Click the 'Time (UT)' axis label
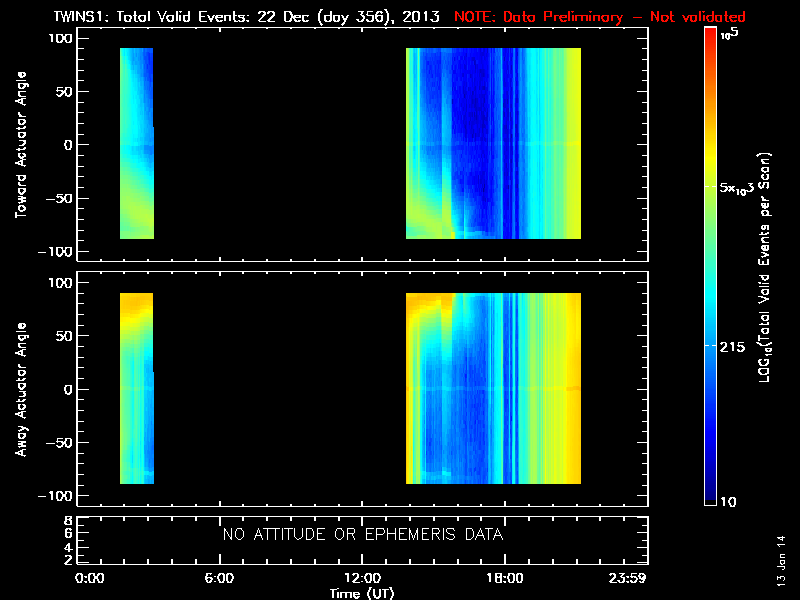800x600 pixels. tap(362, 593)
